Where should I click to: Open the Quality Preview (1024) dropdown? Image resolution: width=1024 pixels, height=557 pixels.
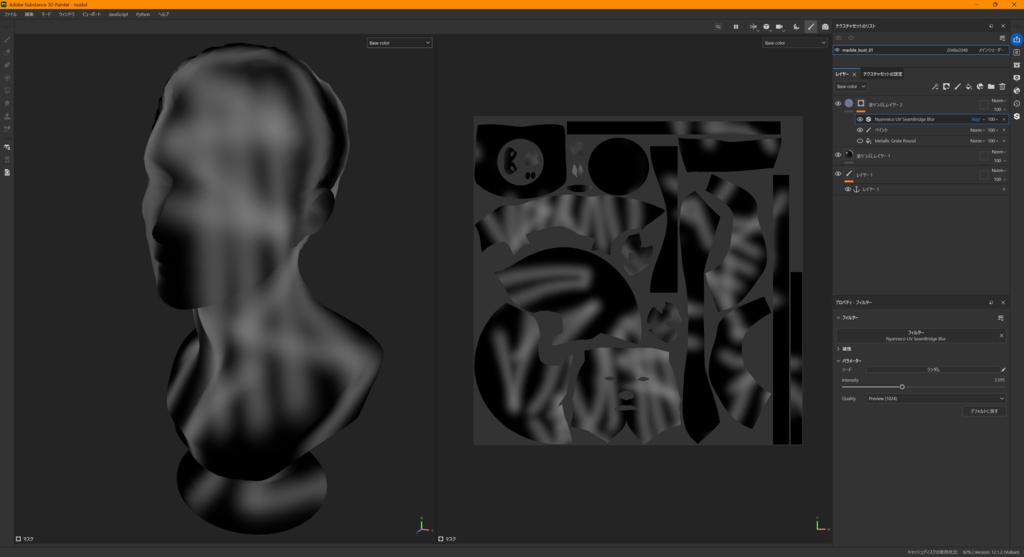(x=936, y=398)
